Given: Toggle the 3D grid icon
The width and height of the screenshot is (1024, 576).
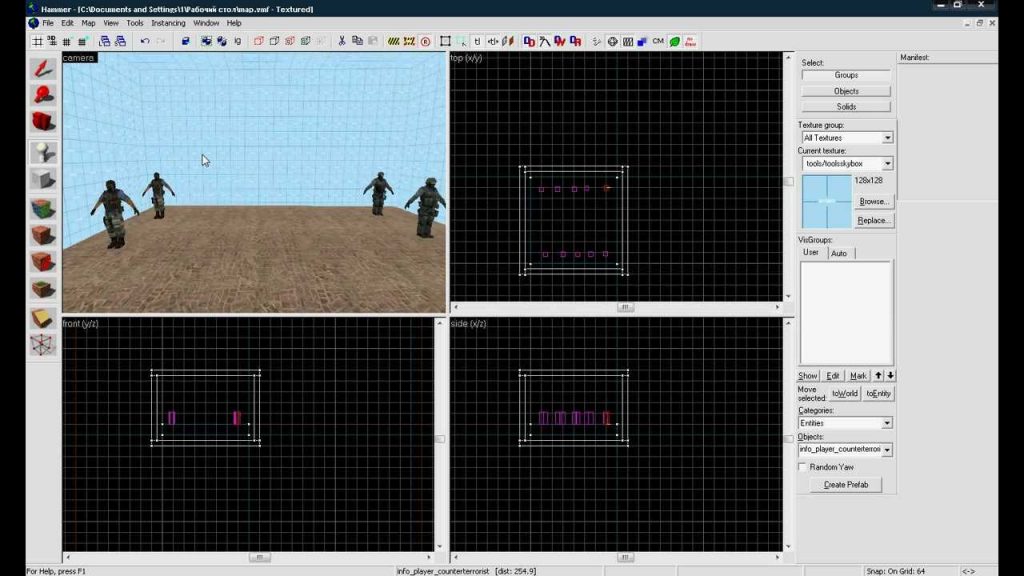Looking at the screenshot, I should point(52,41).
